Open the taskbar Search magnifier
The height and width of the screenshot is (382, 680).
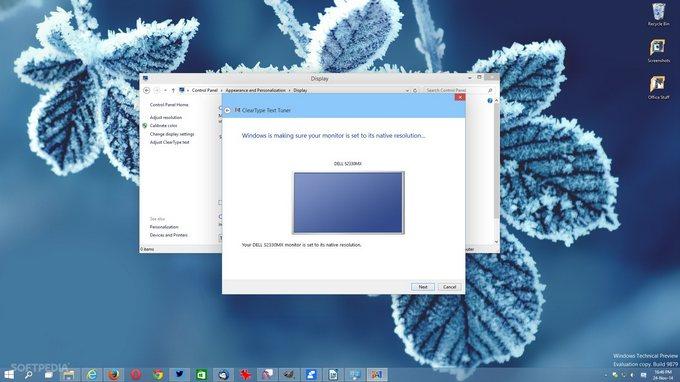pyautogui.click(x=29, y=375)
